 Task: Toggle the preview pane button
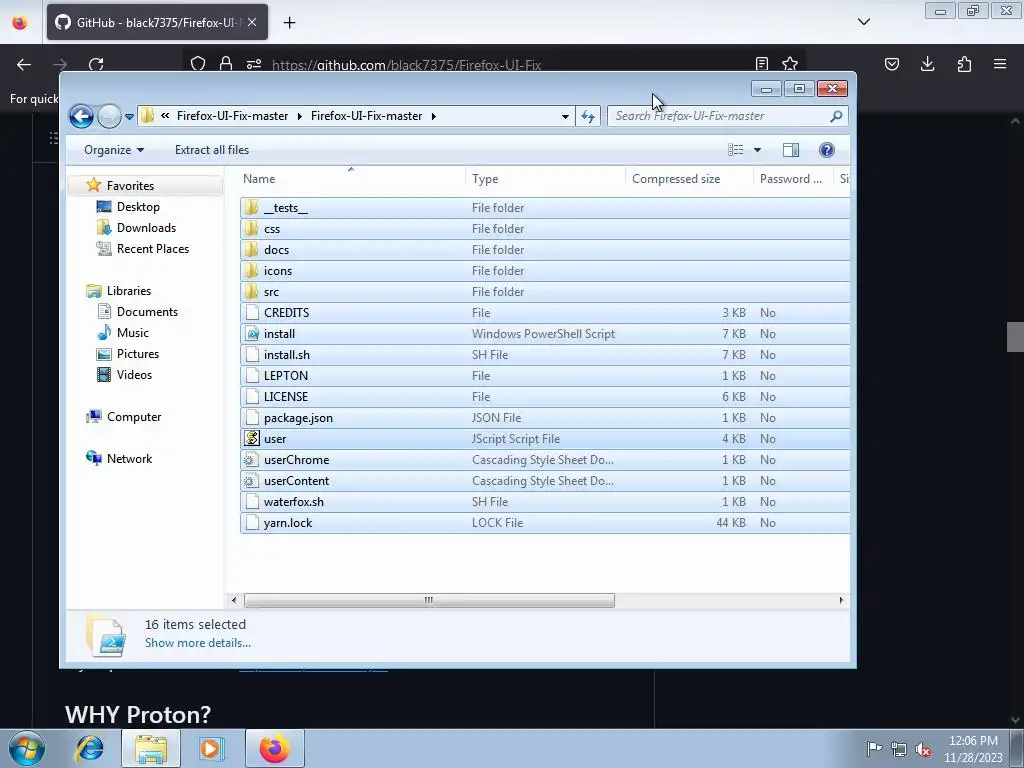791,150
